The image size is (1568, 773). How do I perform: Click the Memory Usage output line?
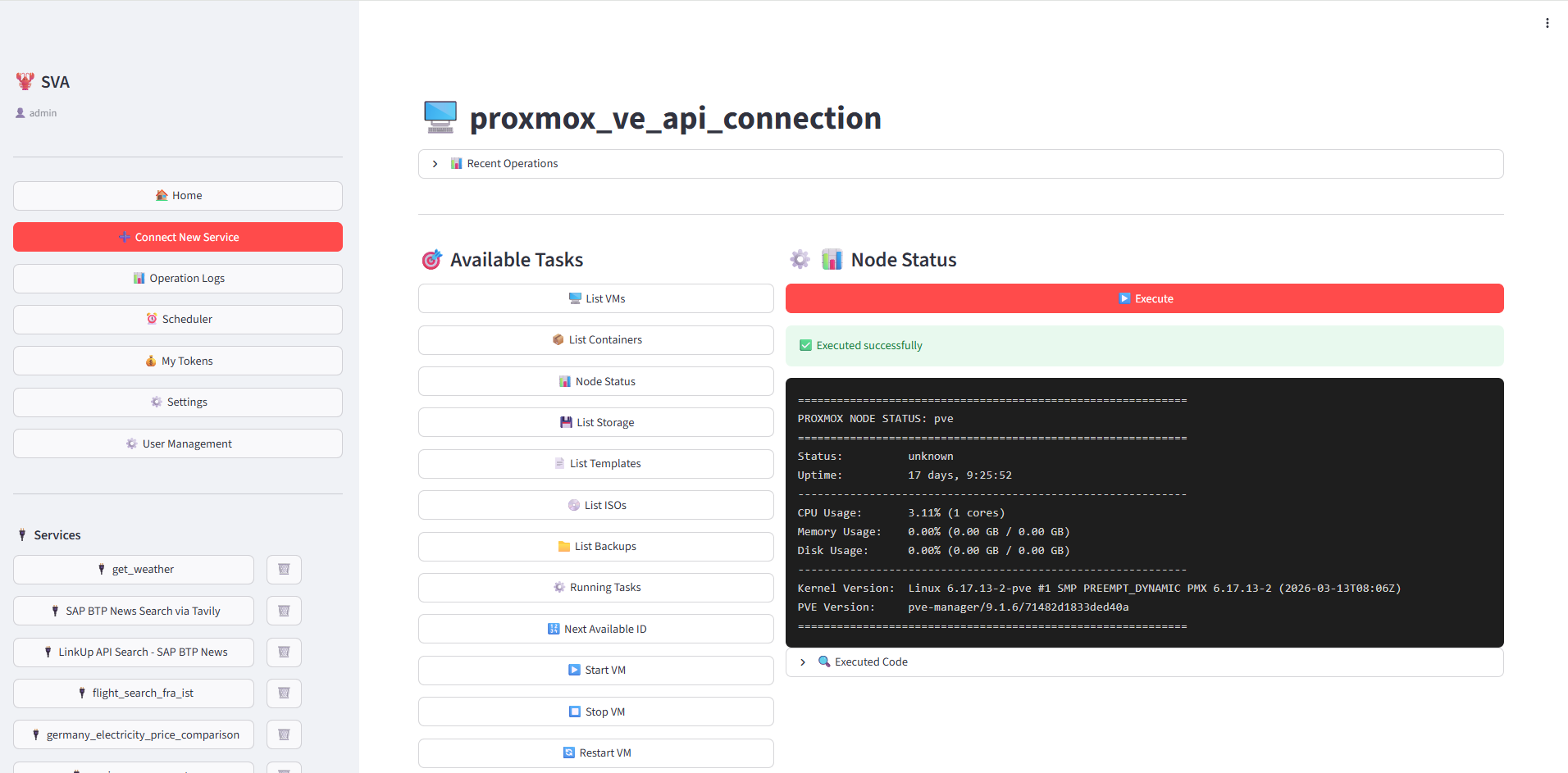click(x=933, y=532)
